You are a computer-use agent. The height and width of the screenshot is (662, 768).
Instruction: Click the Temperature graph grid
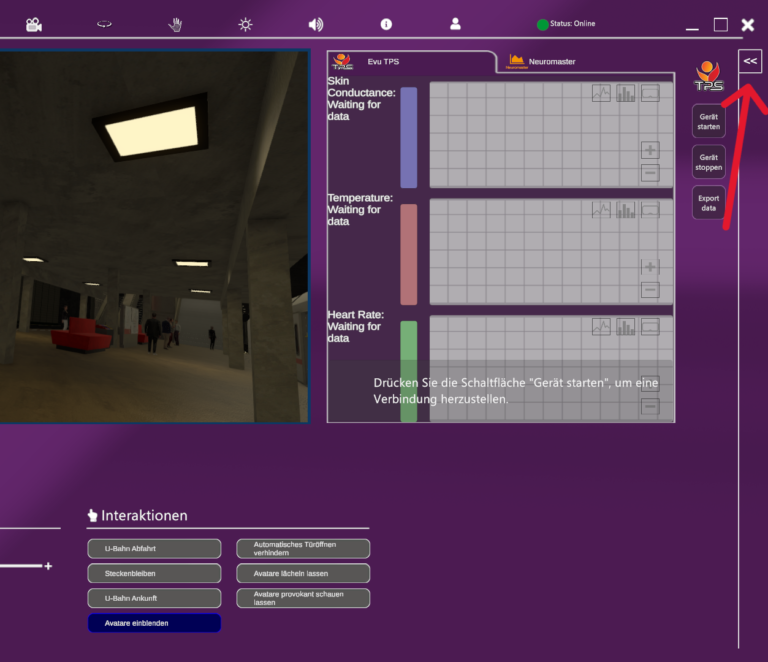coord(551,252)
